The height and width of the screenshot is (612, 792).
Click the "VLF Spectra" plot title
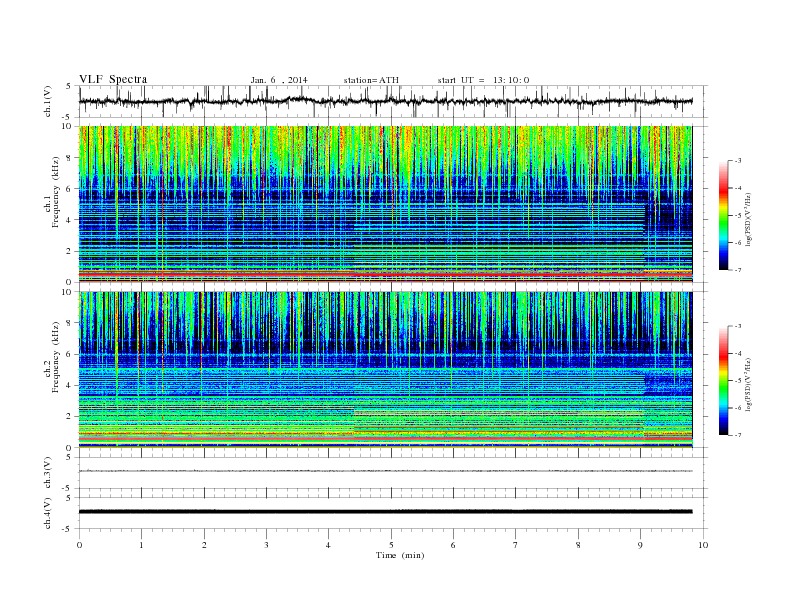[x=113, y=79]
